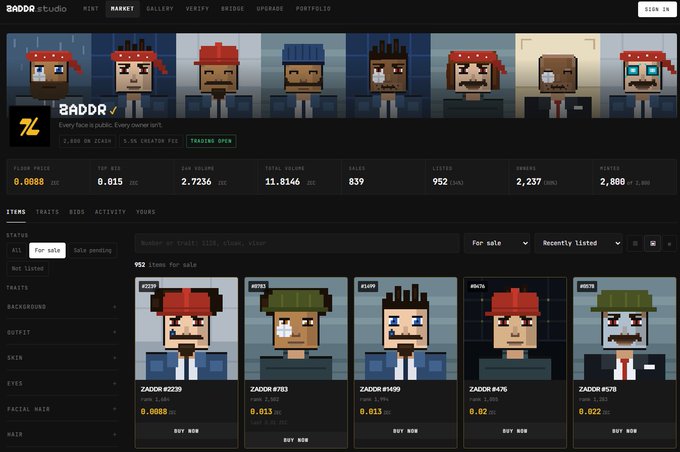Switch to the compact list view icon

coord(669,243)
